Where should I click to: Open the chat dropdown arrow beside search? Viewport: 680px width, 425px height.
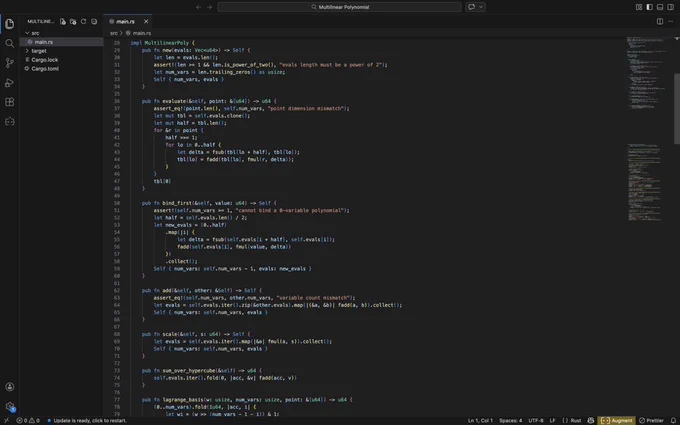click(481, 7)
